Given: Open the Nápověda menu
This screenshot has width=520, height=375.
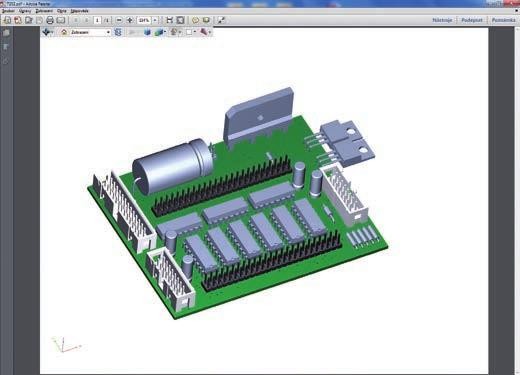Looking at the screenshot, I should pos(79,11).
